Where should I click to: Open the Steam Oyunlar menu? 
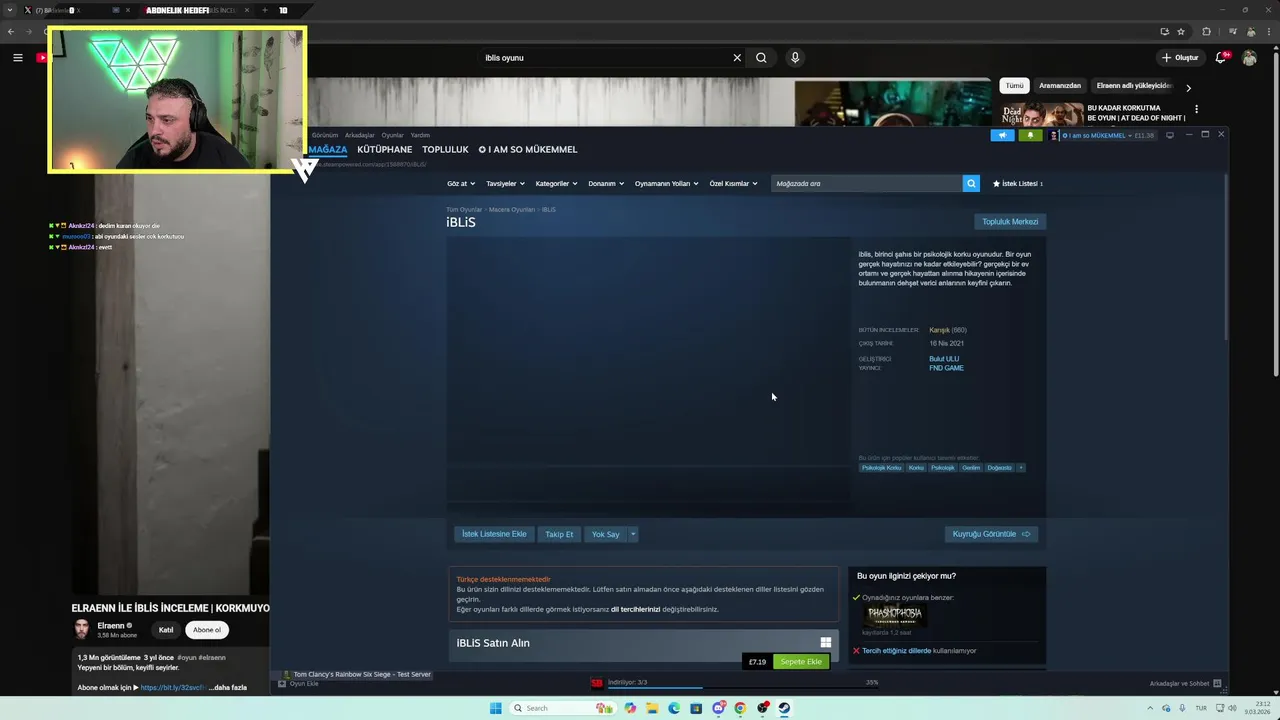[393, 135]
